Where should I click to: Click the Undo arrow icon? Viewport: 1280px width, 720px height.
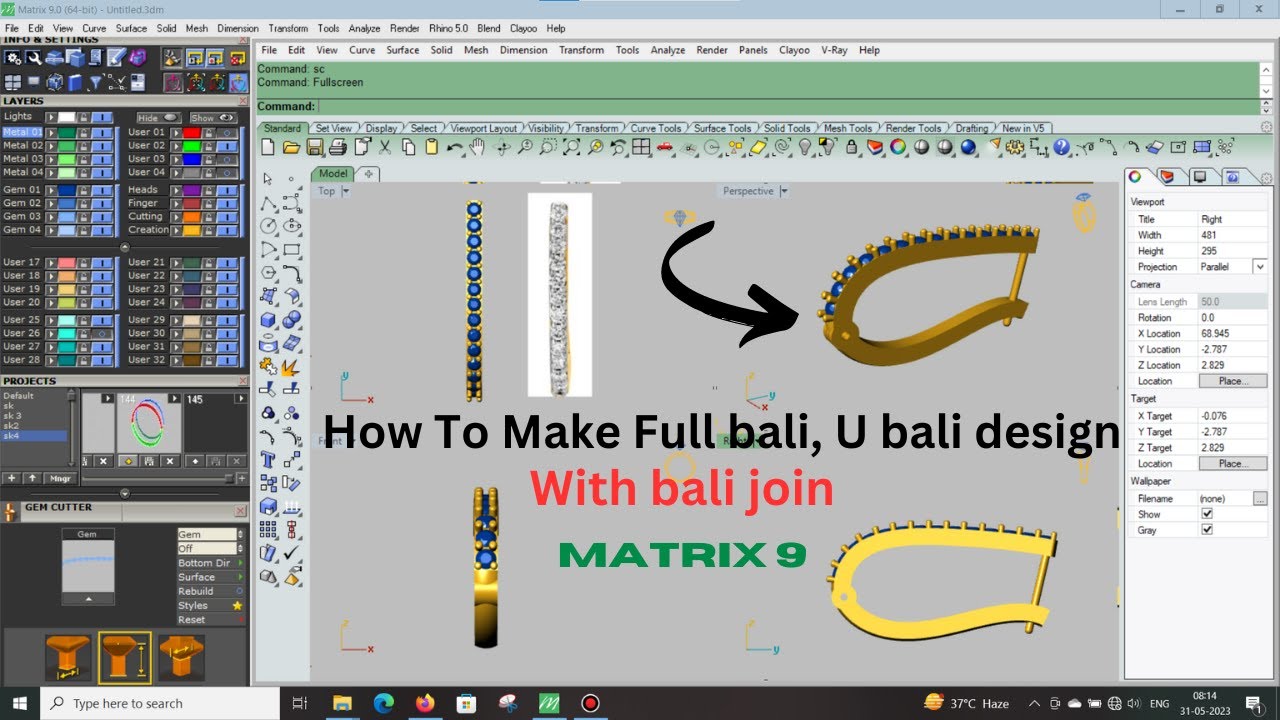tap(455, 147)
